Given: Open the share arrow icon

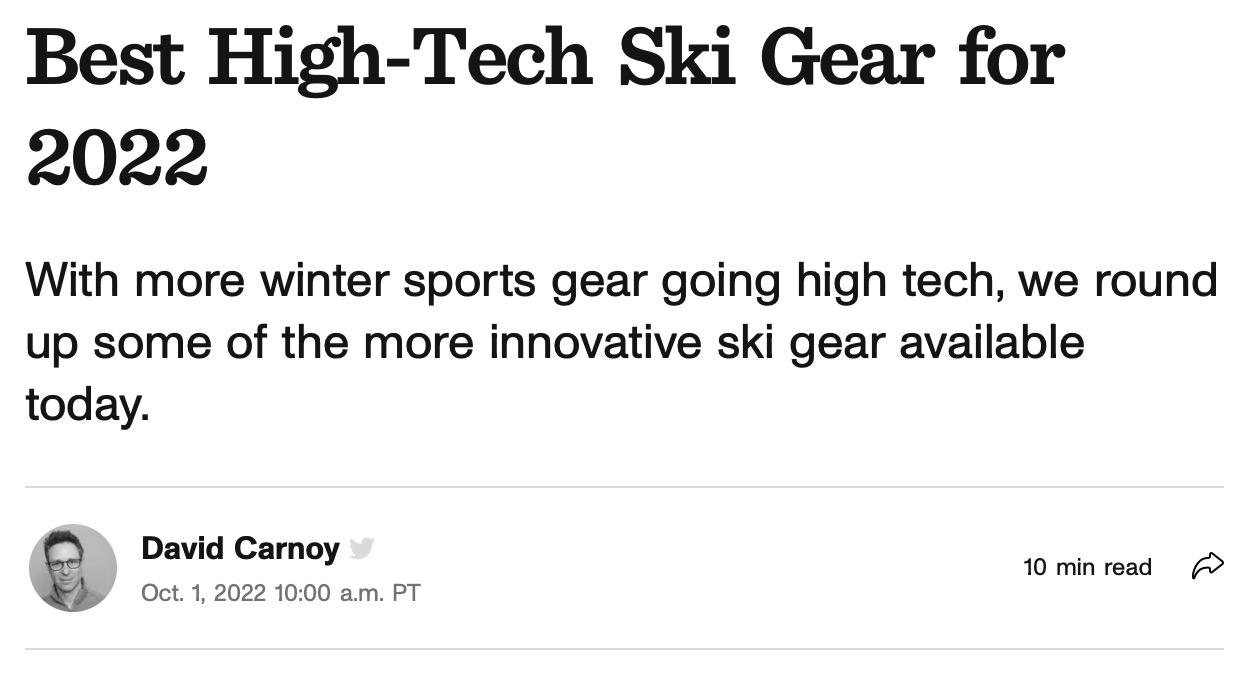Looking at the screenshot, I should pyautogui.click(x=1207, y=566).
